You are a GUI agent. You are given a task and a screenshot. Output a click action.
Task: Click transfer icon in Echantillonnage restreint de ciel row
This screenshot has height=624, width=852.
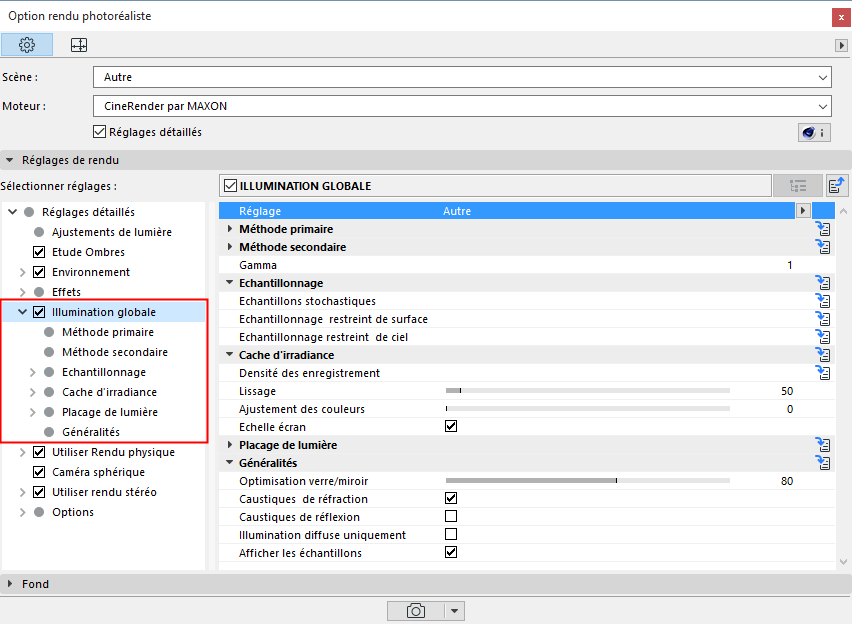tap(823, 336)
